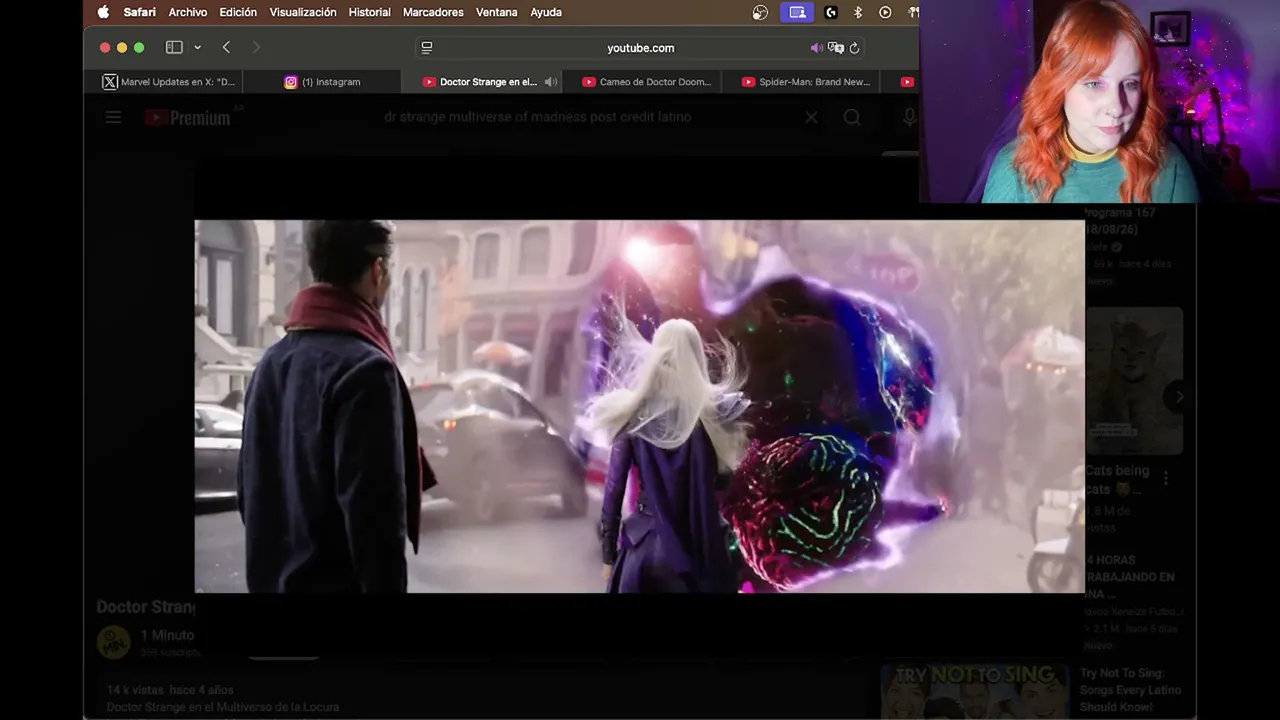Open options menu for Cats being cats video

[1165, 479]
